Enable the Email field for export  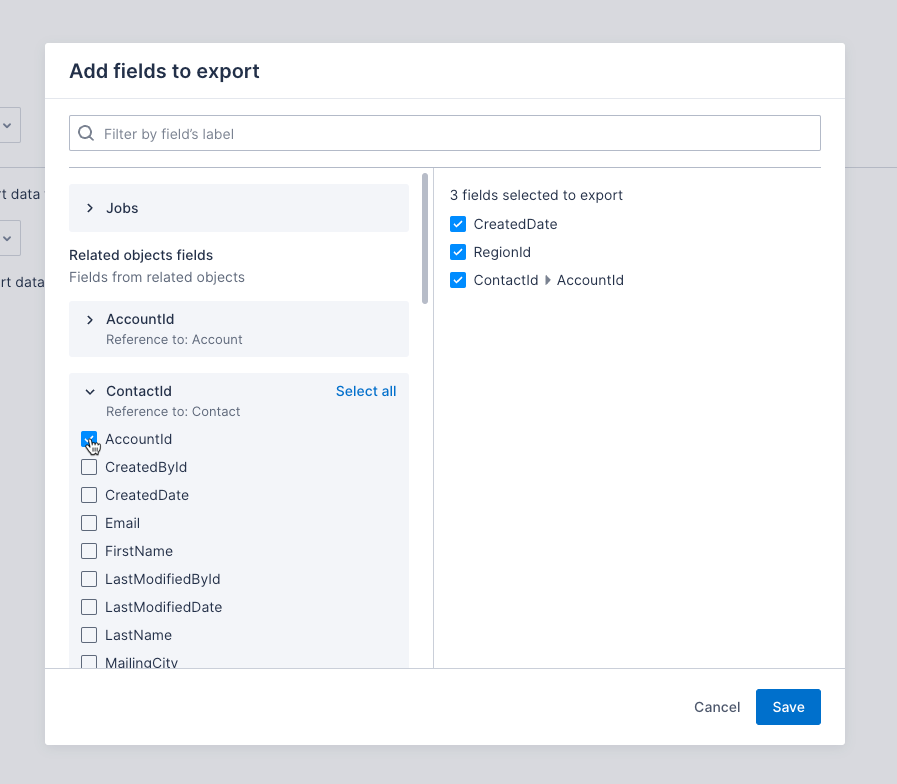(89, 523)
